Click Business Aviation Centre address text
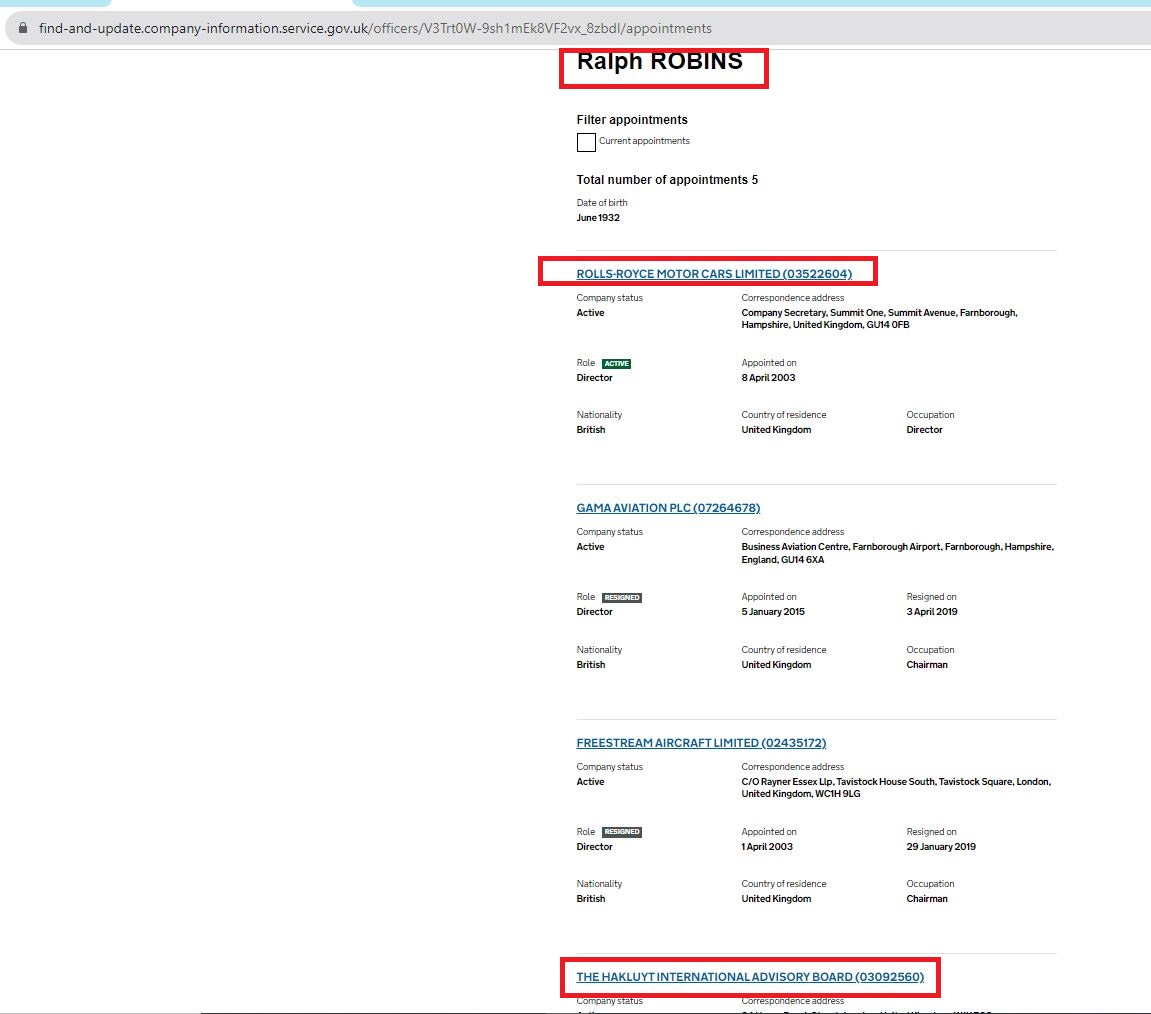The image size is (1151, 1014). click(x=897, y=553)
